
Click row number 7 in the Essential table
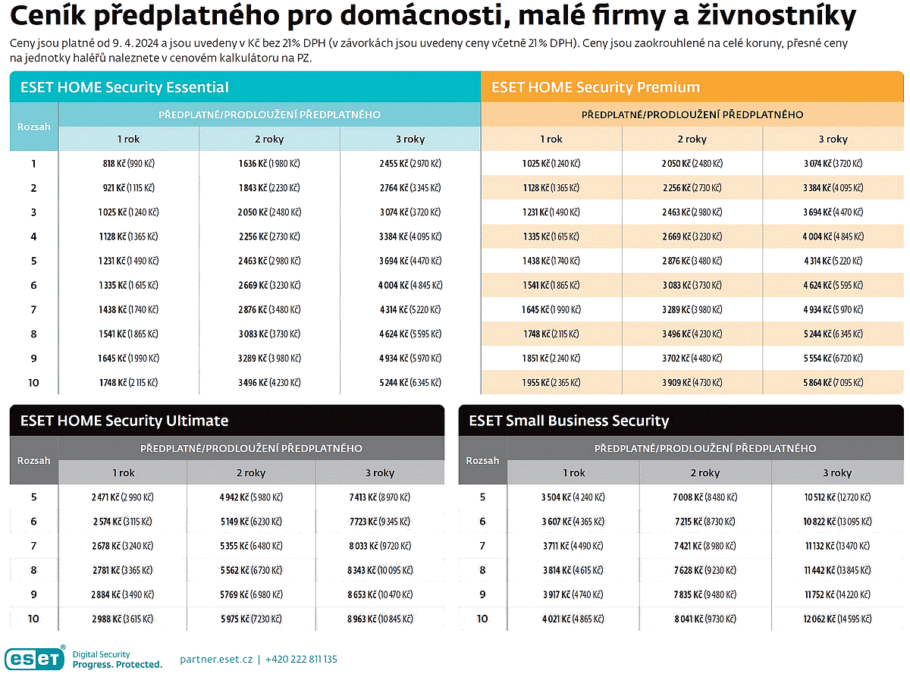coord(34,310)
